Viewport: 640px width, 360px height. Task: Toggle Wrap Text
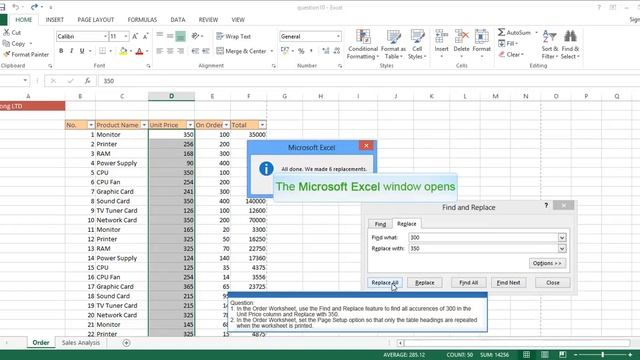(x=233, y=36)
